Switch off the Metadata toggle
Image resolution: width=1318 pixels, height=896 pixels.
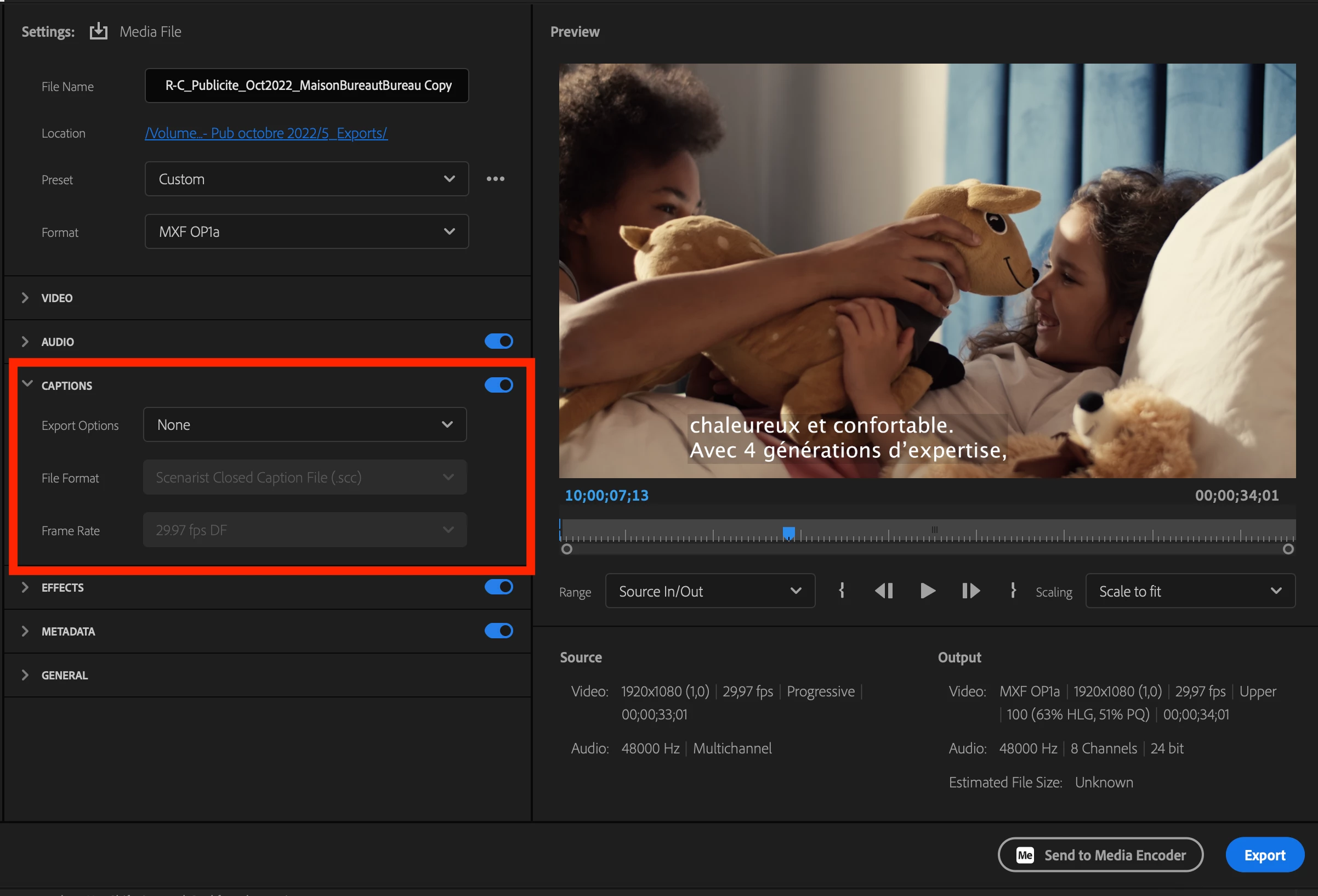point(498,631)
